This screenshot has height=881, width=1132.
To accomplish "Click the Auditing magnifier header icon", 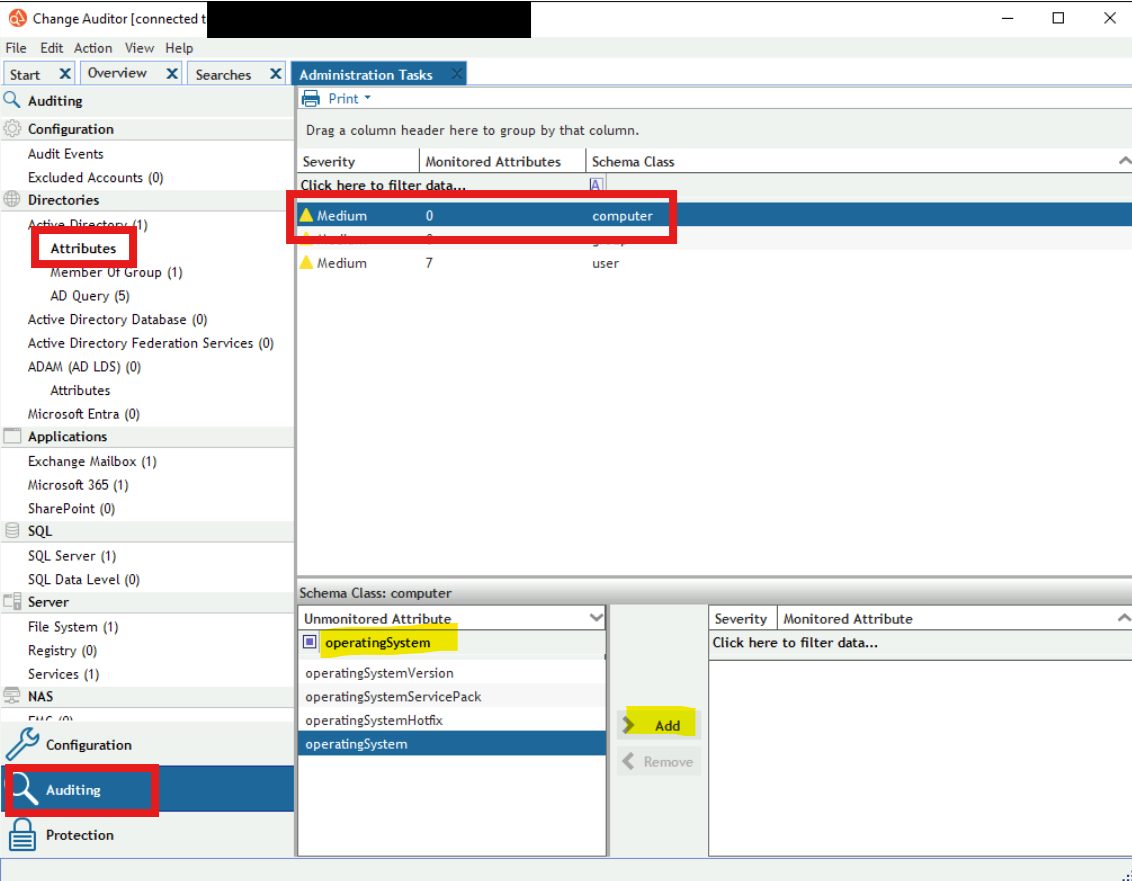I will [x=12, y=100].
